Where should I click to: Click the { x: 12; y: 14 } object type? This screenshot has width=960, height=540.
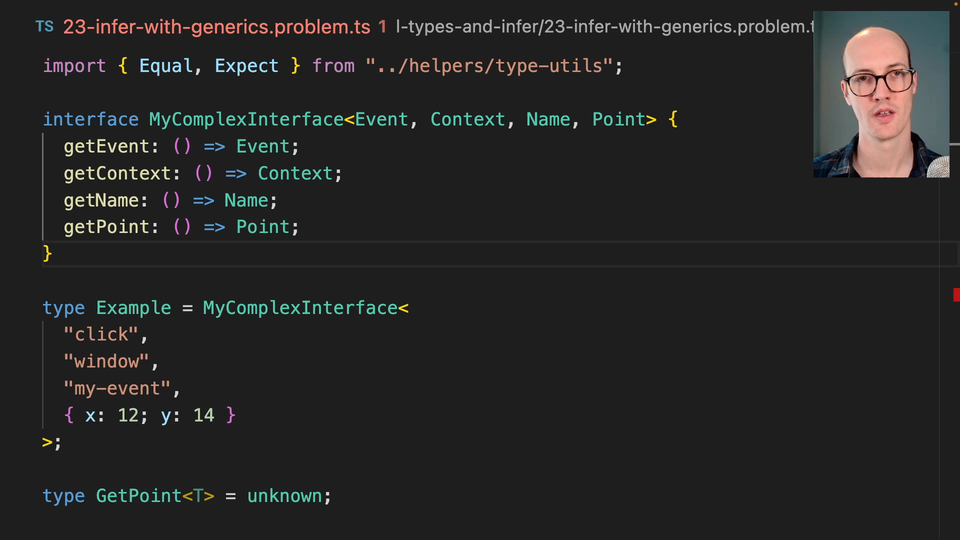[x=150, y=415]
